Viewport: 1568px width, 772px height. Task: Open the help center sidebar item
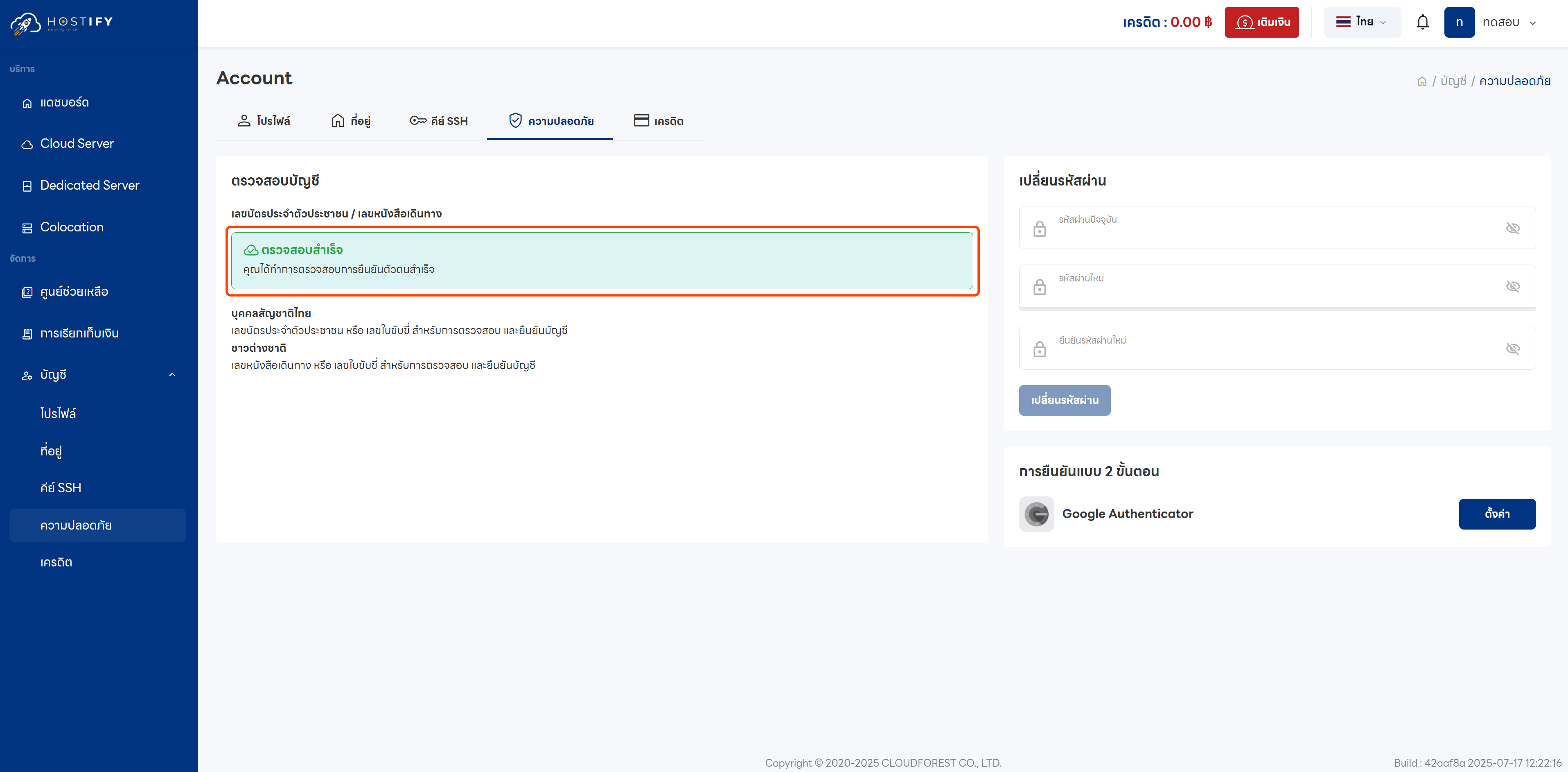(x=74, y=292)
